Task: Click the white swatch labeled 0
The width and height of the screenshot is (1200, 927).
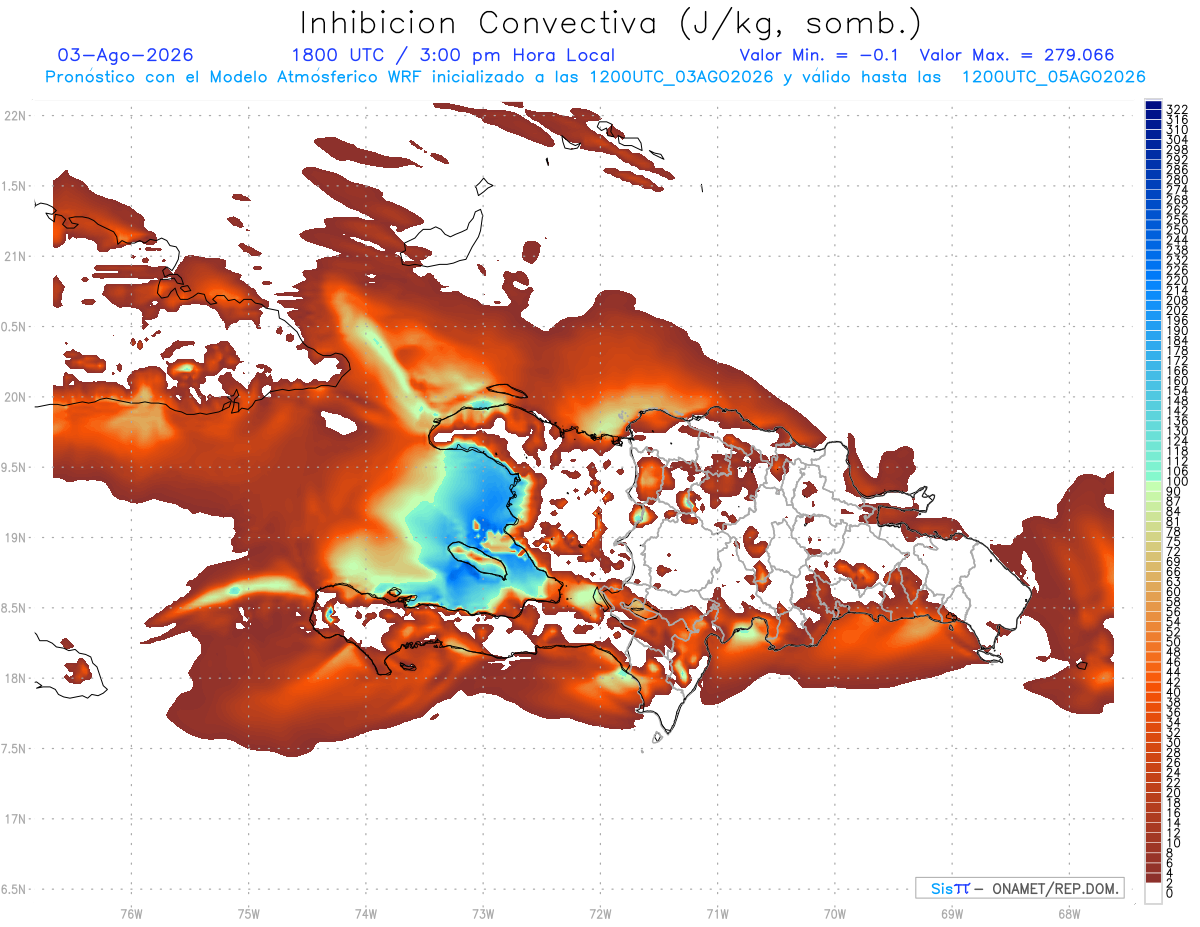Action: [1153, 893]
